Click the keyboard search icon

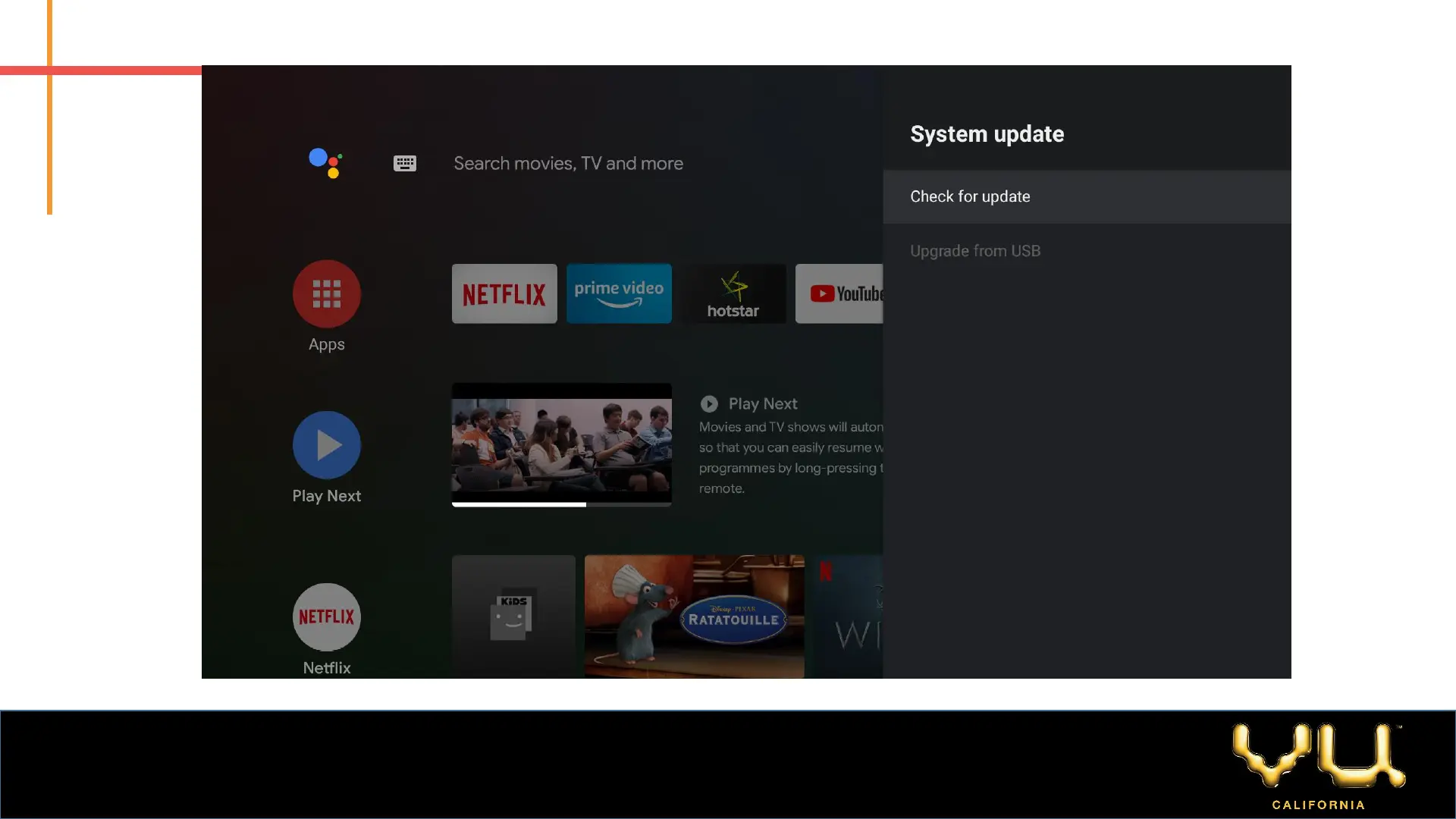coord(405,163)
